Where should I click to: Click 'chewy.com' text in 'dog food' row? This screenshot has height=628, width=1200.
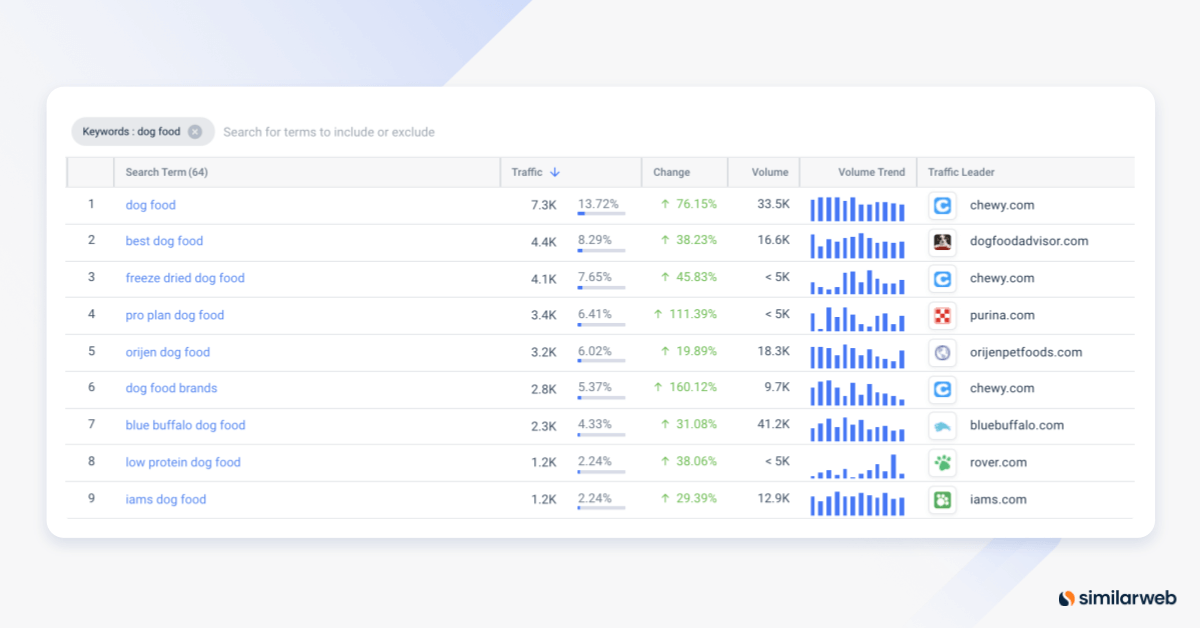[1002, 205]
